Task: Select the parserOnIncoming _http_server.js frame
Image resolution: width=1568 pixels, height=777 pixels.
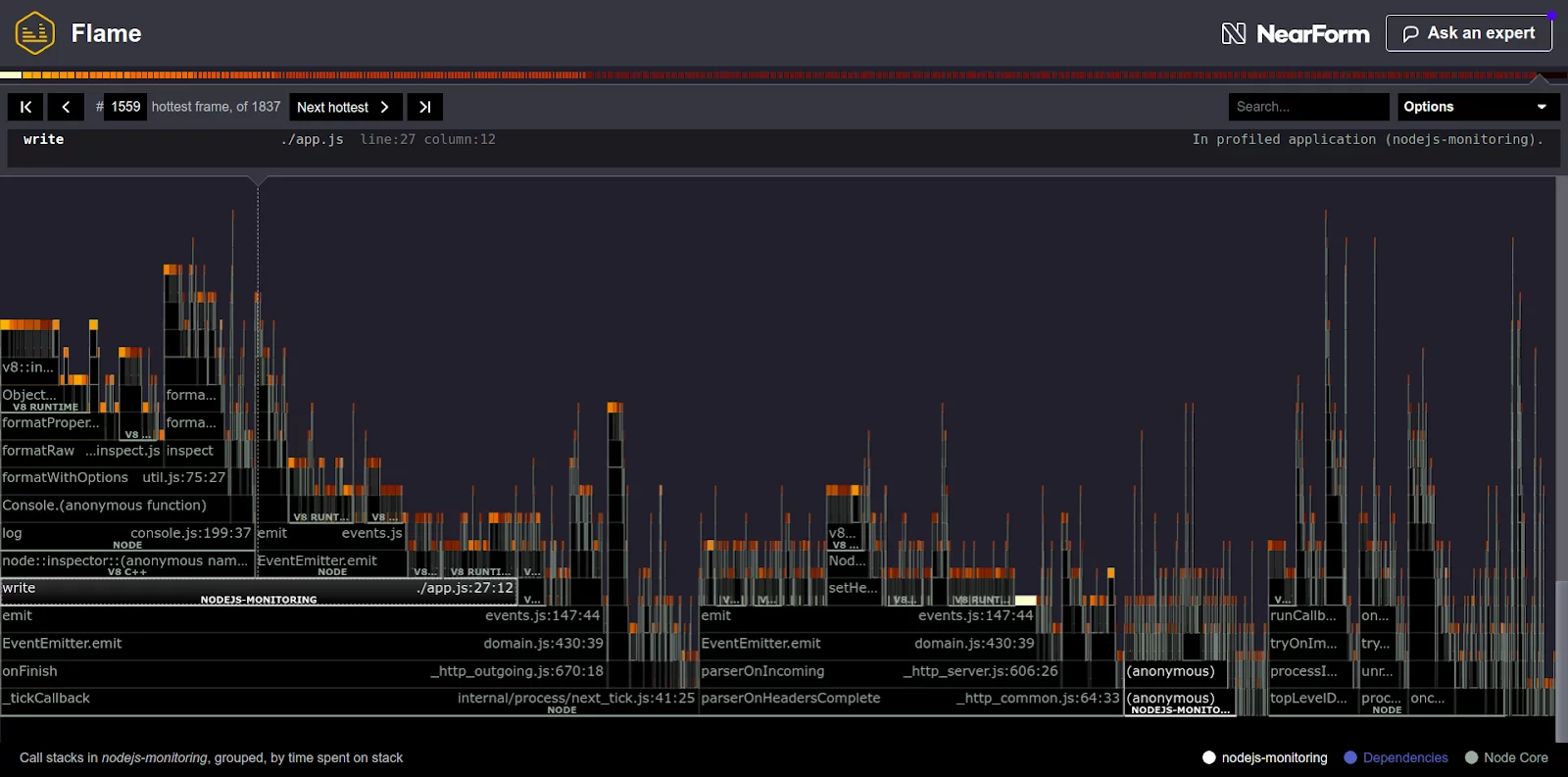Action: point(880,672)
